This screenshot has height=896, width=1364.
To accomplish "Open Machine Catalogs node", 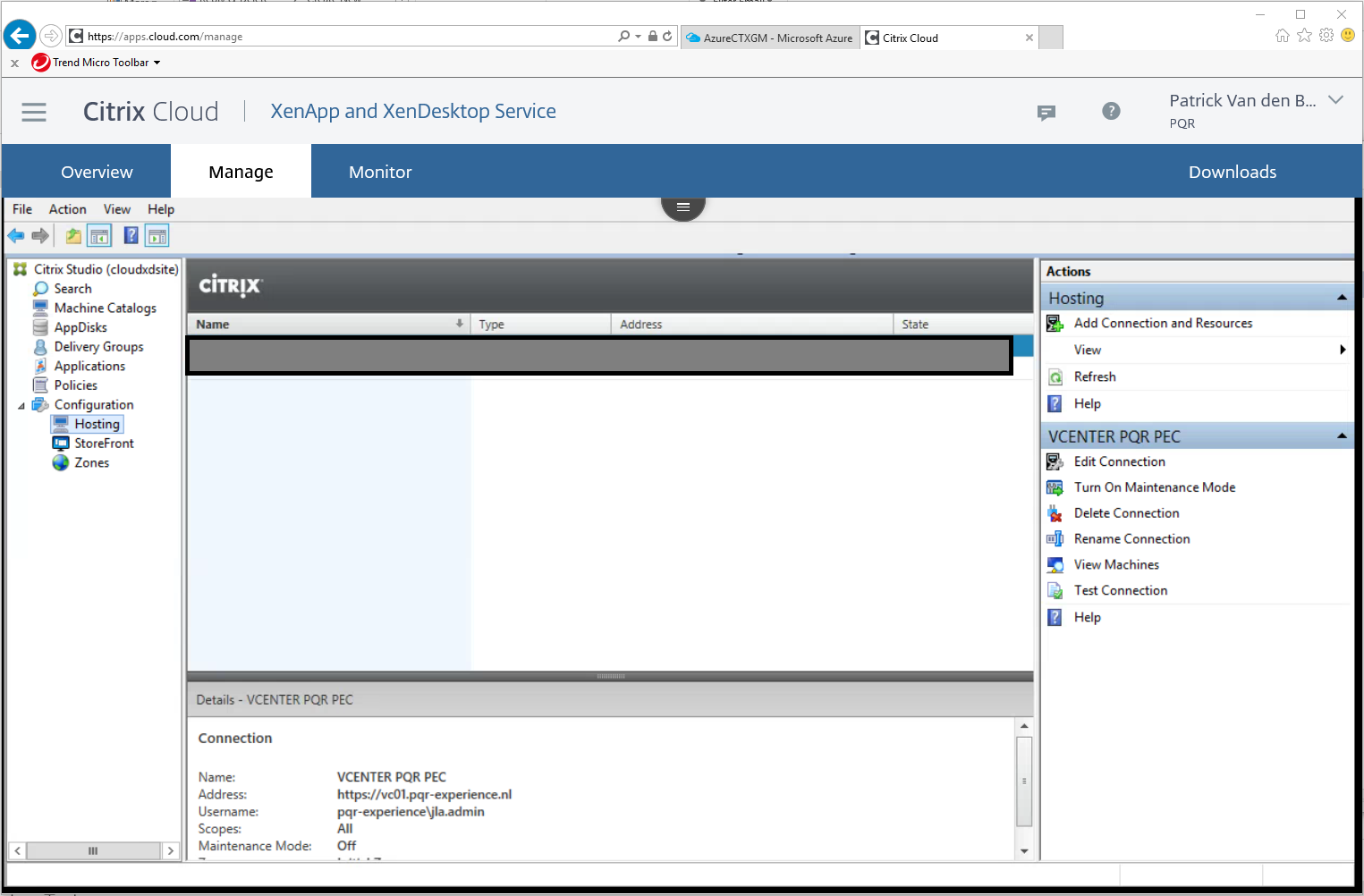I will (106, 308).
